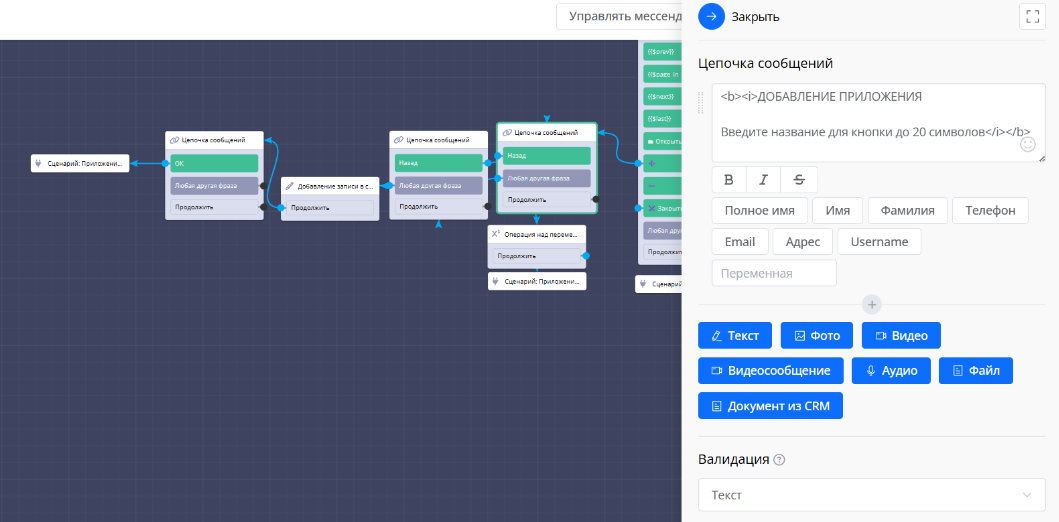Viewport: 1059px width, 522px height.
Task: Expand the panel to fullscreen
Action: point(1032,16)
